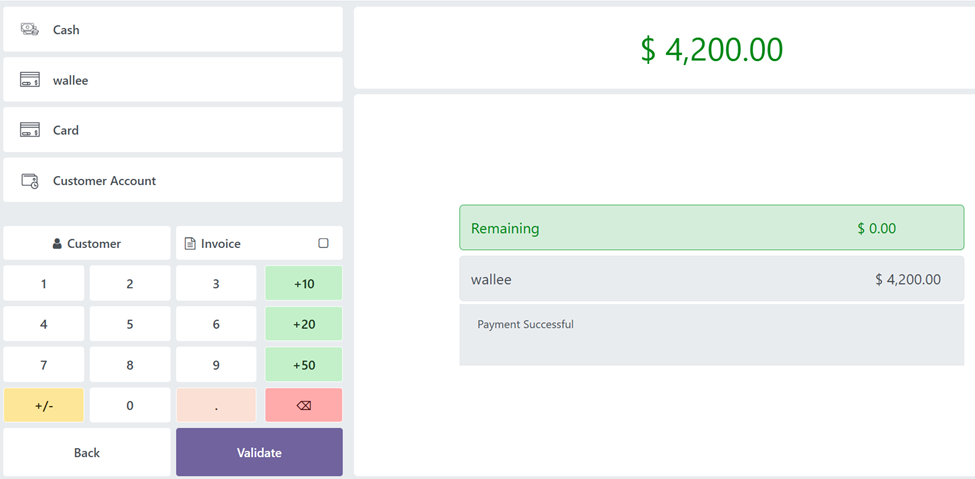Select the wallee payment line of $4,200.00
The height and width of the screenshot is (479, 975).
pos(711,280)
